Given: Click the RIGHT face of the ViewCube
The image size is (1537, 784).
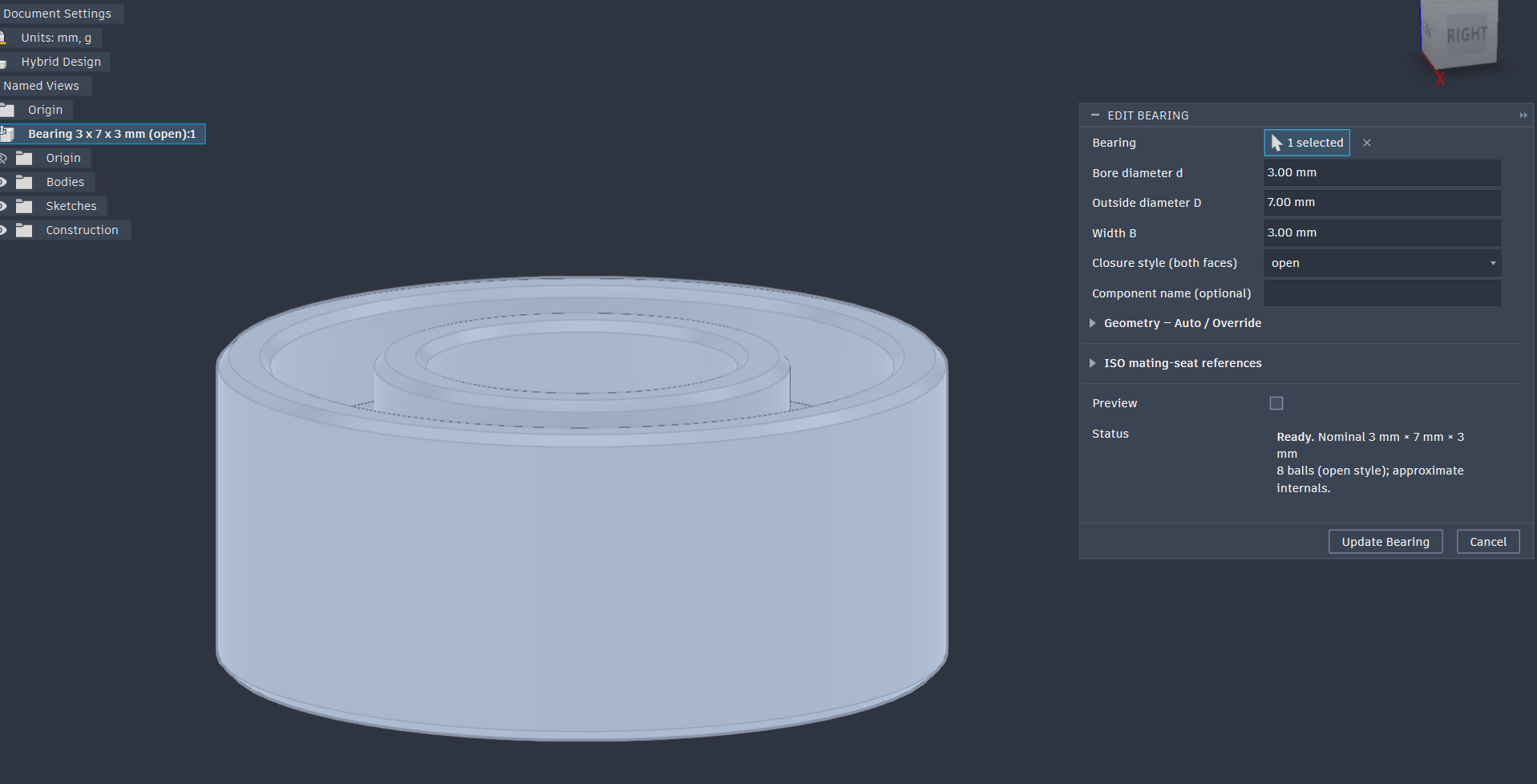Looking at the screenshot, I should [x=1466, y=34].
